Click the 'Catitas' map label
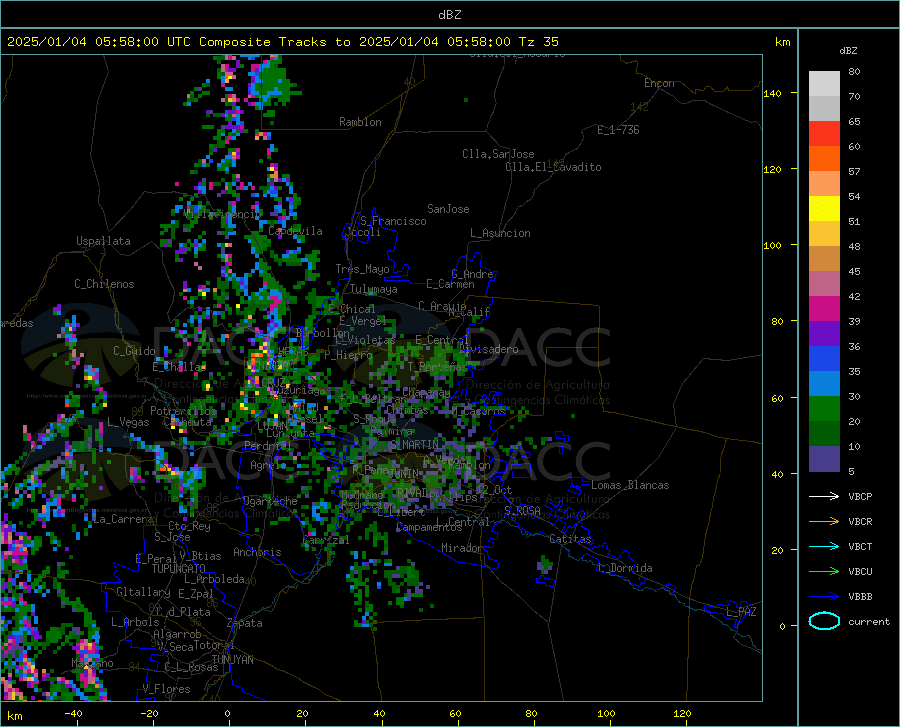The width and height of the screenshot is (900, 727). [x=570, y=539]
